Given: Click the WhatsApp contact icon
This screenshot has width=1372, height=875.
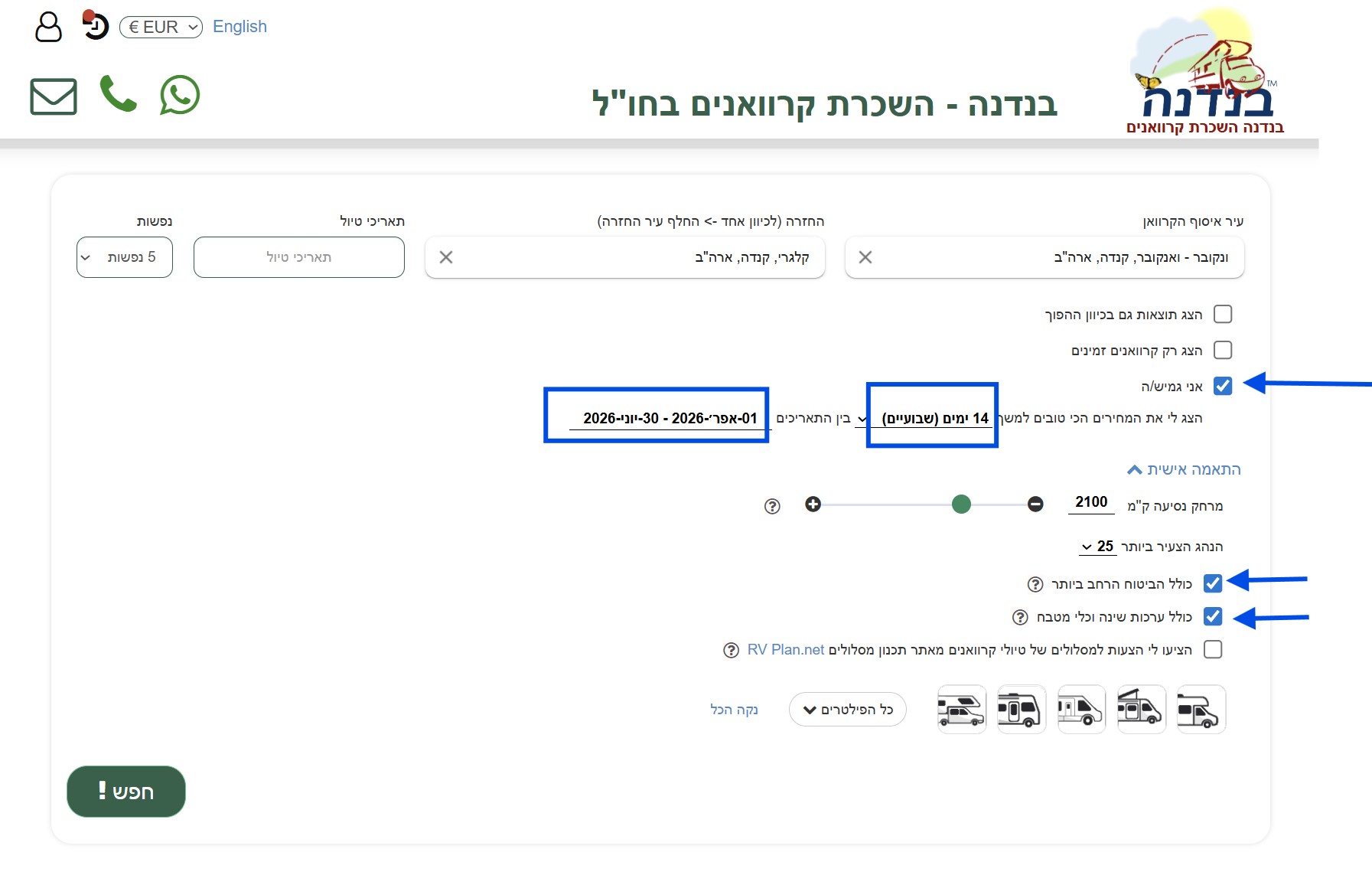Looking at the screenshot, I should pos(180,96).
